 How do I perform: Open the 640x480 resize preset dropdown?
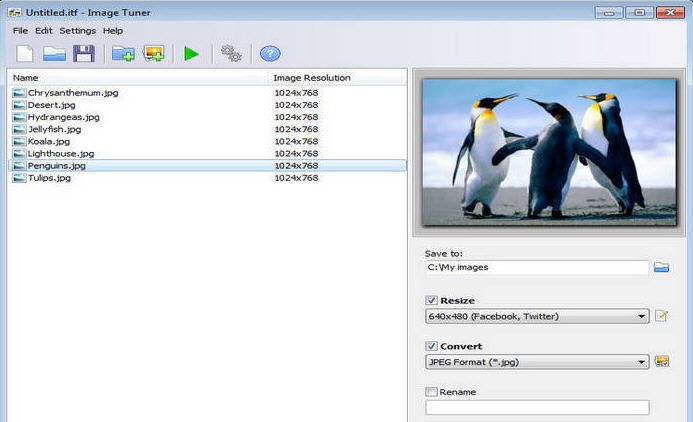pos(537,316)
